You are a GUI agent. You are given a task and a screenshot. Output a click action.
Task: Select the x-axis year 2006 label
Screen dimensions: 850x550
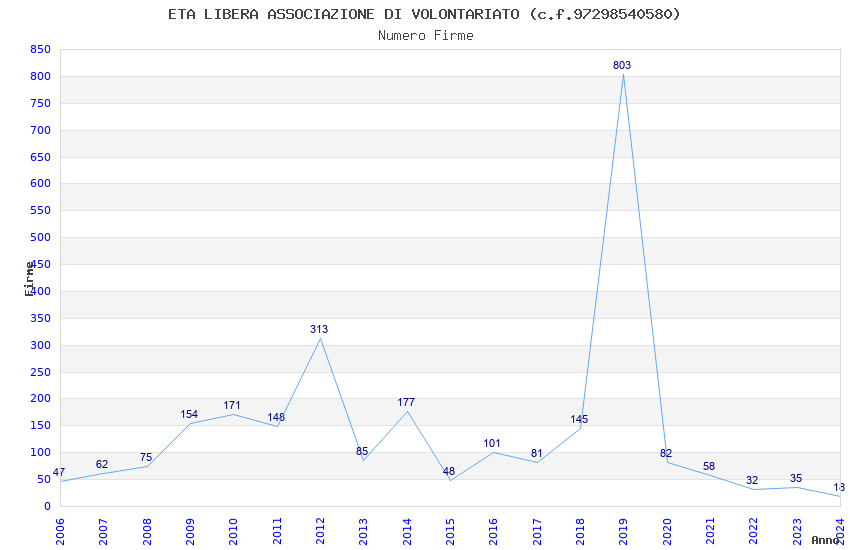coord(60,532)
